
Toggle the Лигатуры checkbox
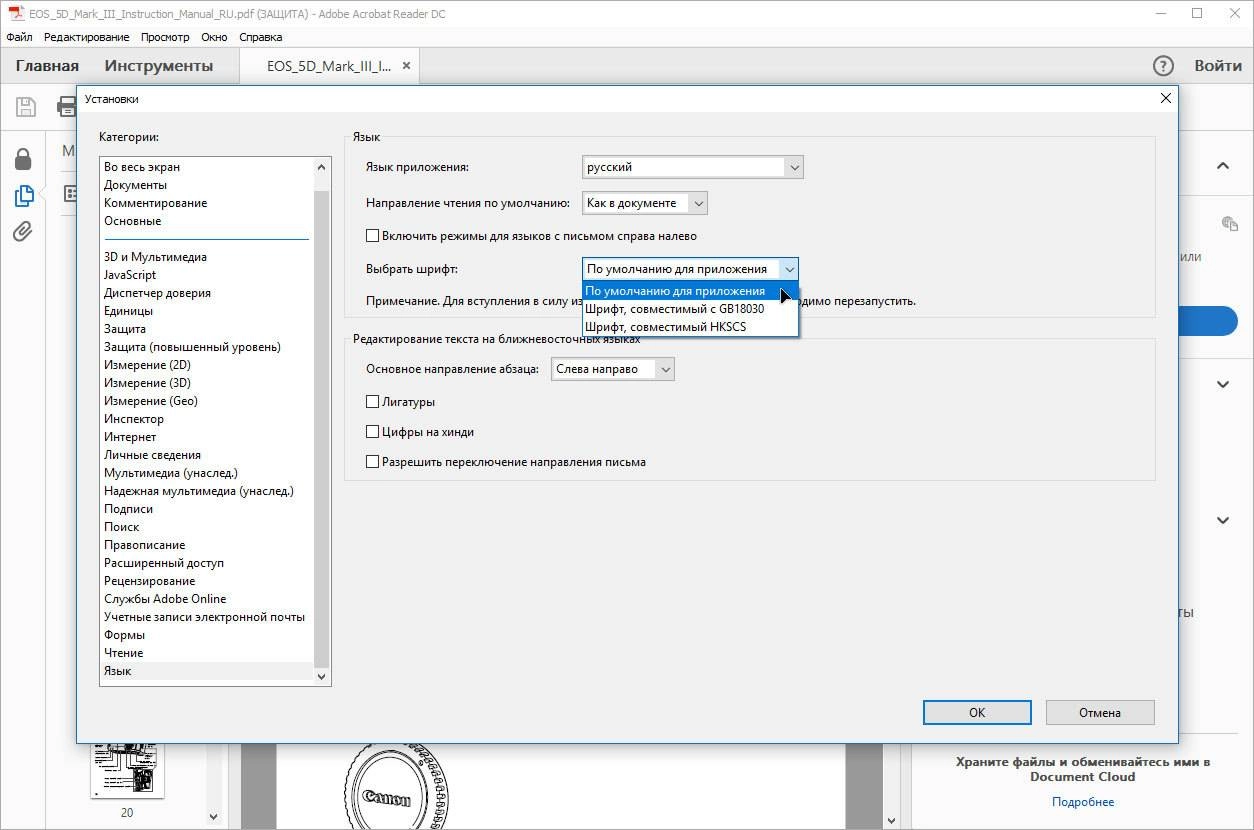(372, 402)
